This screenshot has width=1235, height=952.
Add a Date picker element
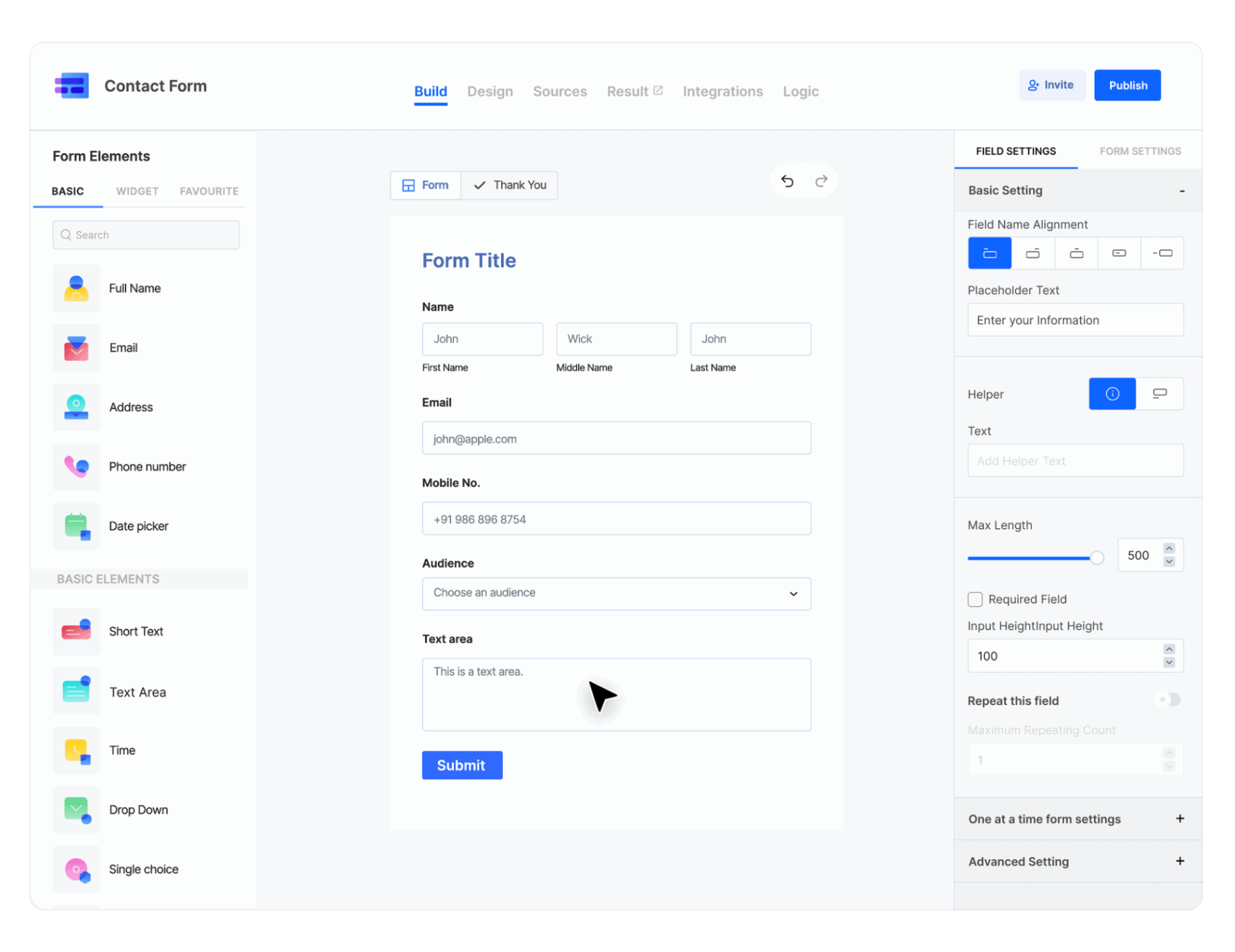76,526
